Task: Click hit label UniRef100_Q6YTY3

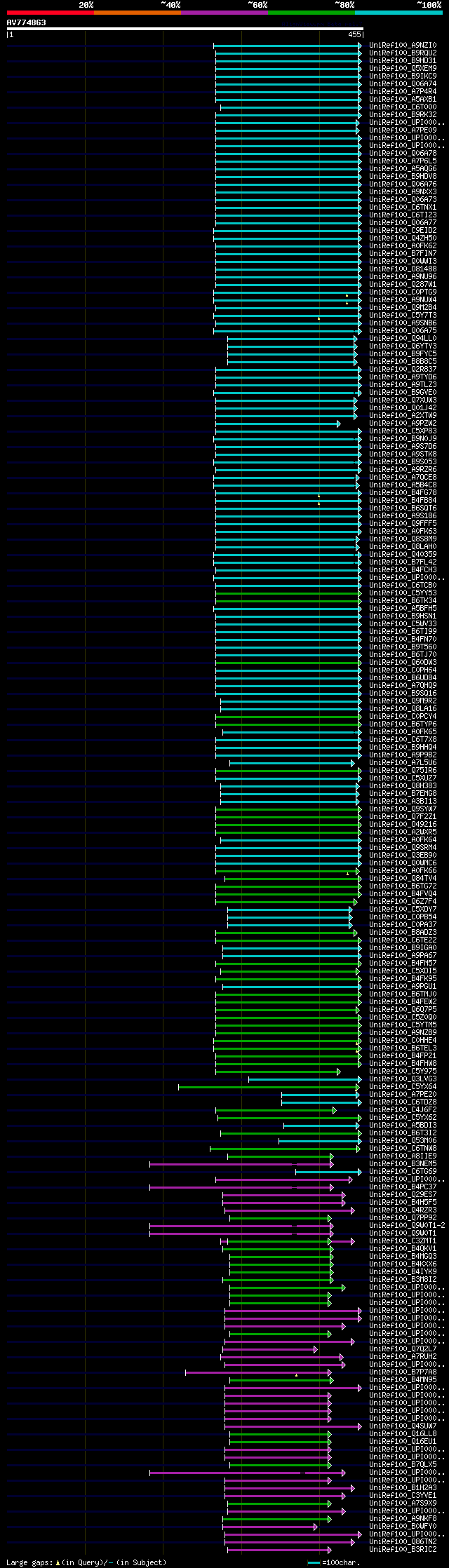Action: tap(403, 346)
